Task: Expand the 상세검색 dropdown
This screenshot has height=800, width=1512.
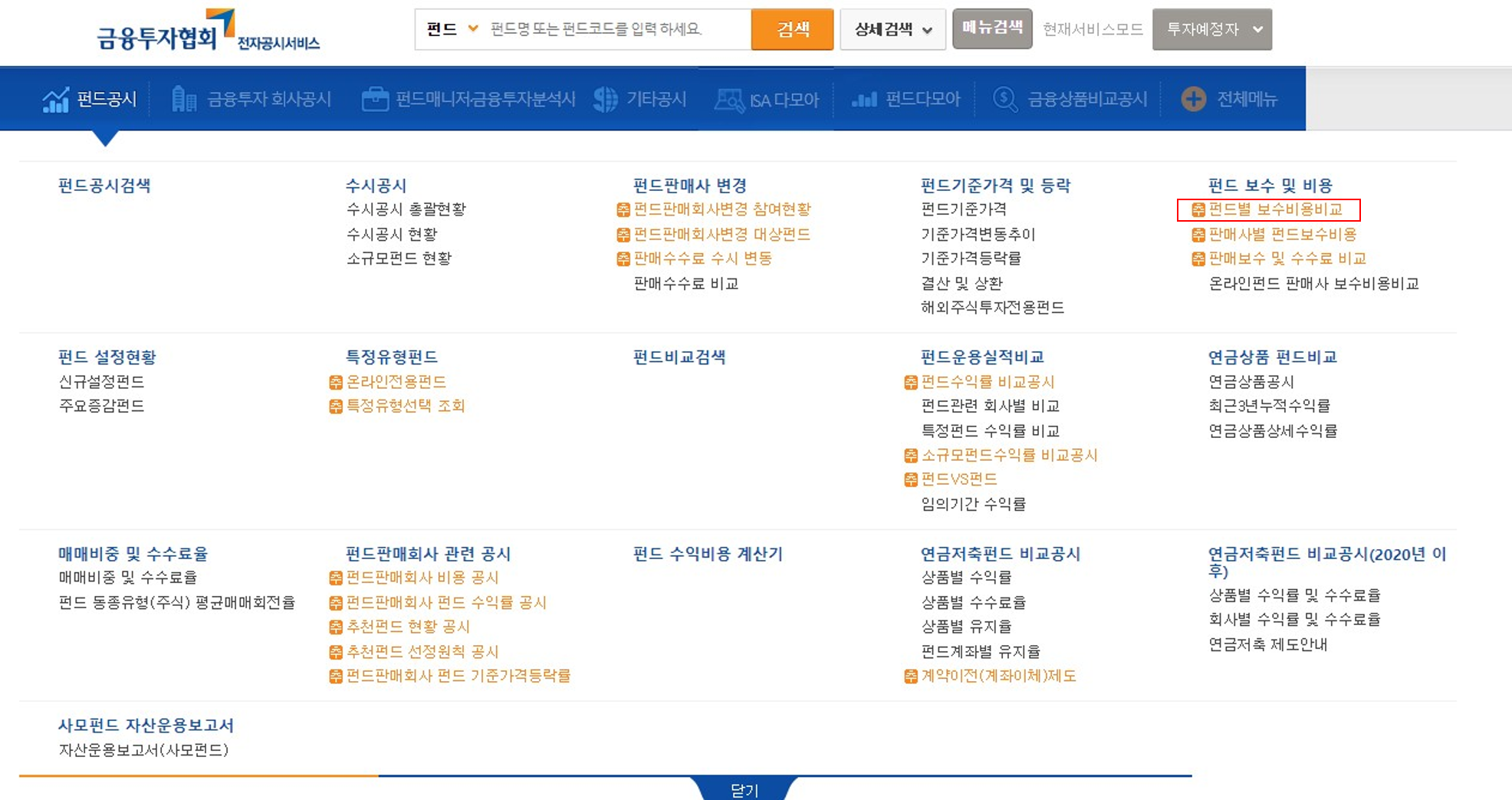Action: coord(892,29)
